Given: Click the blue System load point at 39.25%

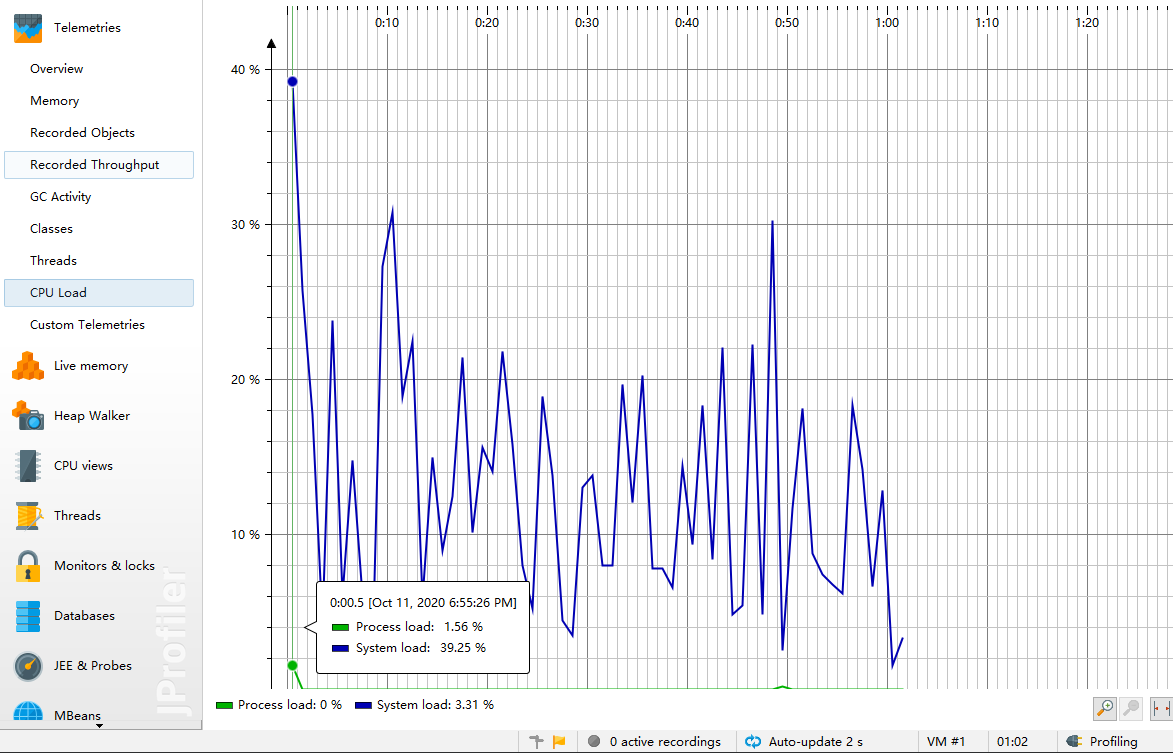Looking at the screenshot, I should pos(292,81).
